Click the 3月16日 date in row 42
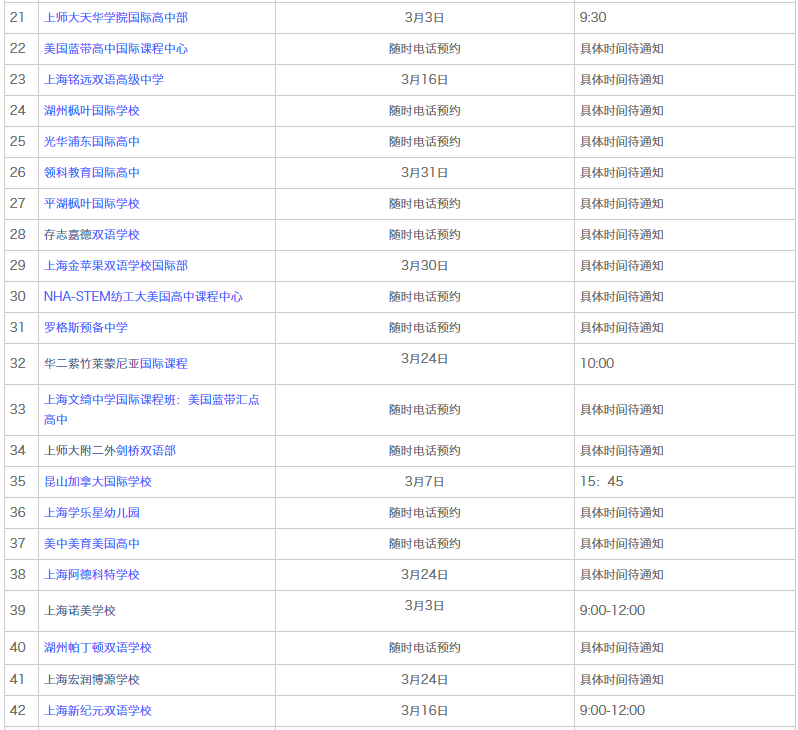The width and height of the screenshot is (798, 730). (x=424, y=711)
